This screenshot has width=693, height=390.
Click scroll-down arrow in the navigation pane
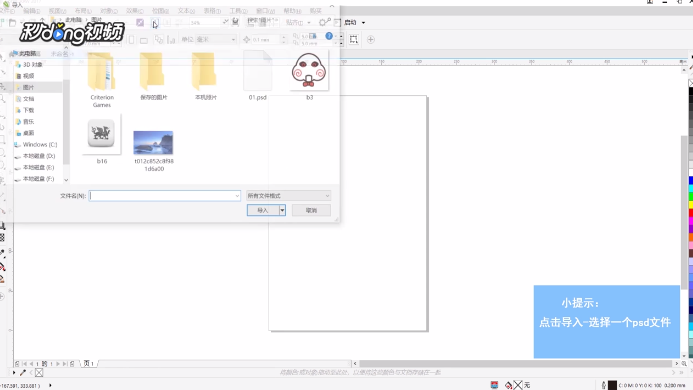66,180
